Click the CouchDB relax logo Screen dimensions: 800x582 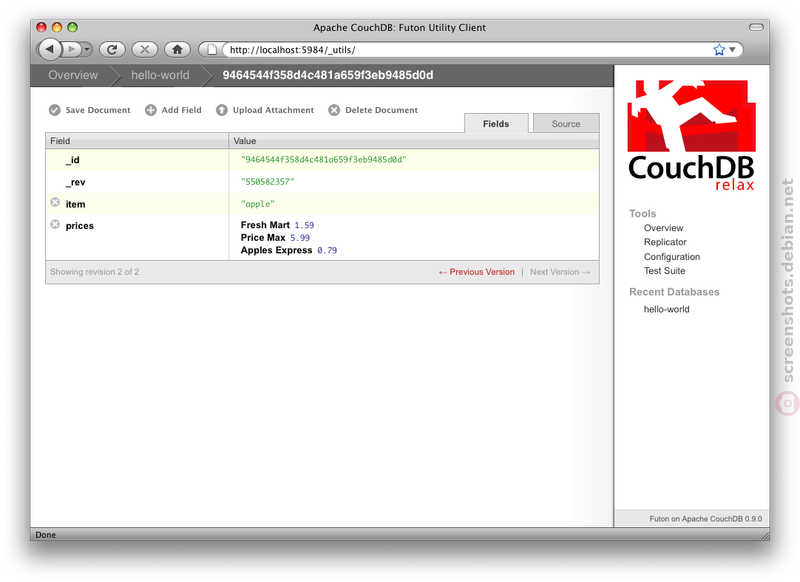tap(691, 136)
